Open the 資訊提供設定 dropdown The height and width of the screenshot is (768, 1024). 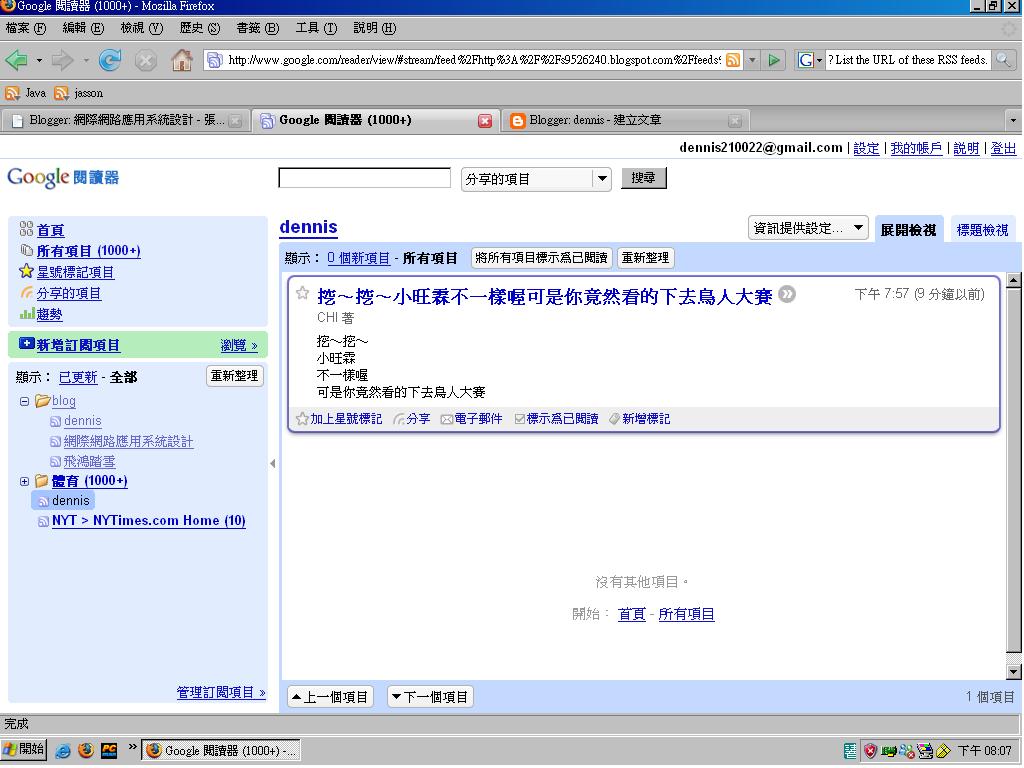coord(808,228)
